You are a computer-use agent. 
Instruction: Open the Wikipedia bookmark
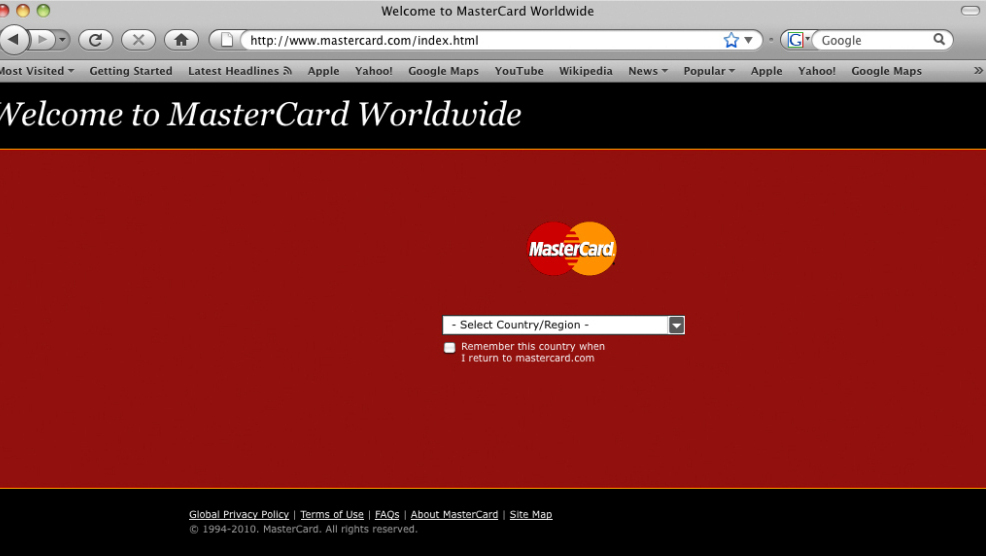[585, 71]
